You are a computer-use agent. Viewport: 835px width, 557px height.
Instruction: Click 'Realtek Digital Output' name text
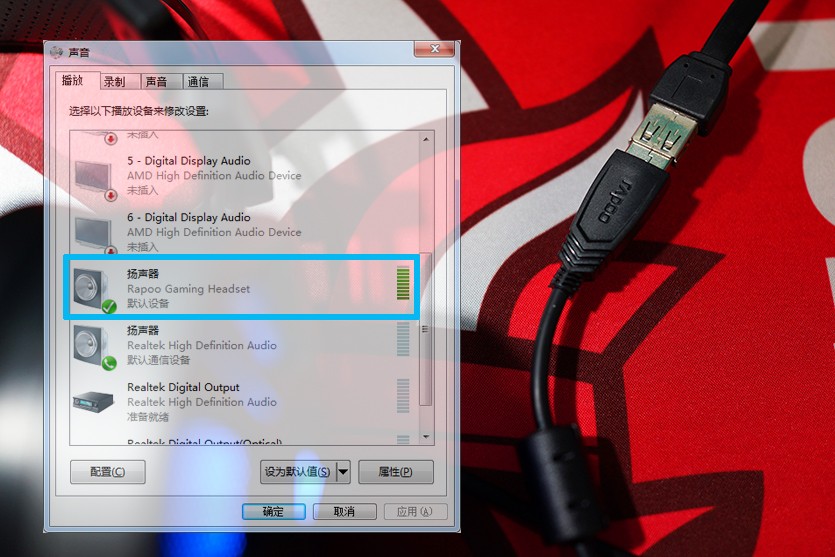(x=183, y=387)
